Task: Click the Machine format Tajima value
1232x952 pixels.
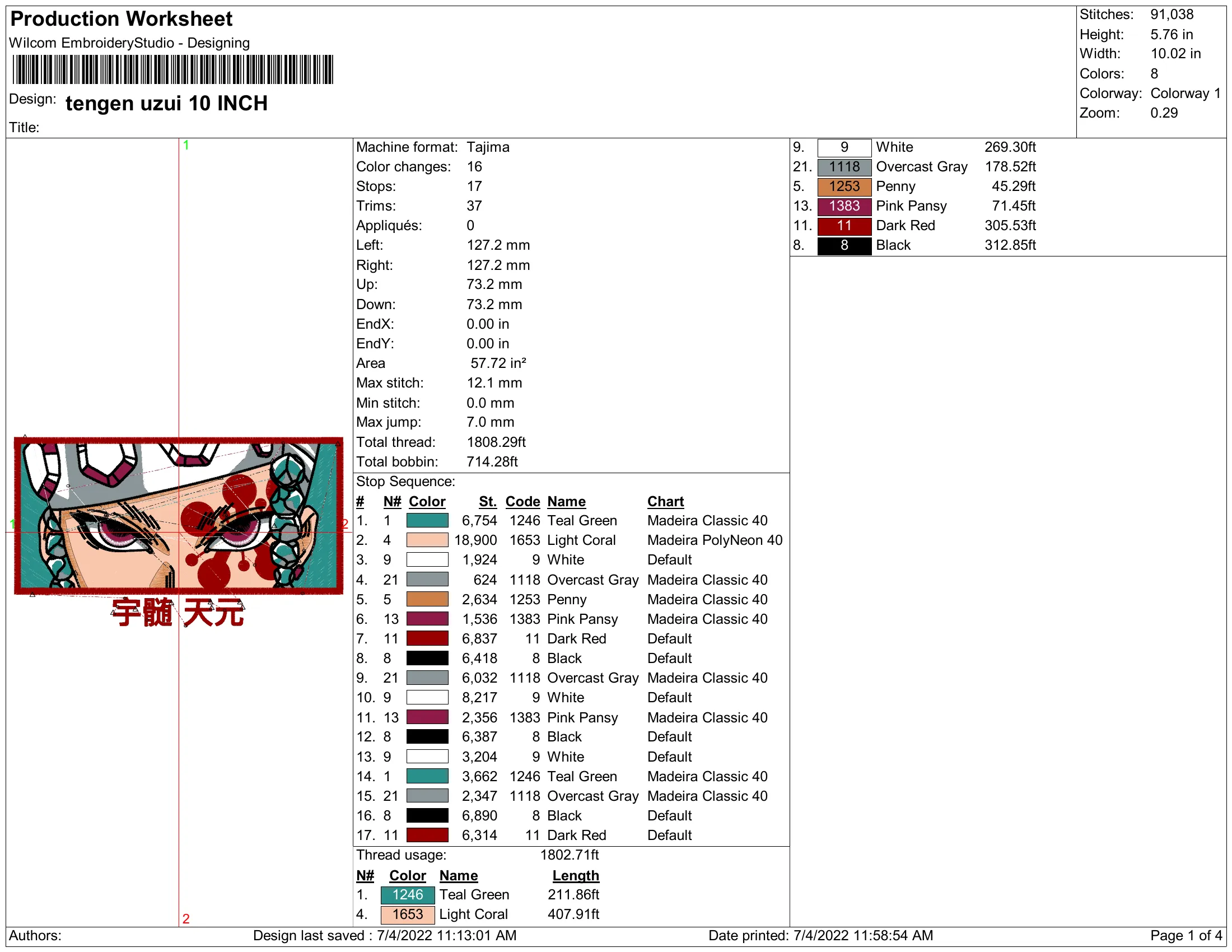Action: click(488, 147)
